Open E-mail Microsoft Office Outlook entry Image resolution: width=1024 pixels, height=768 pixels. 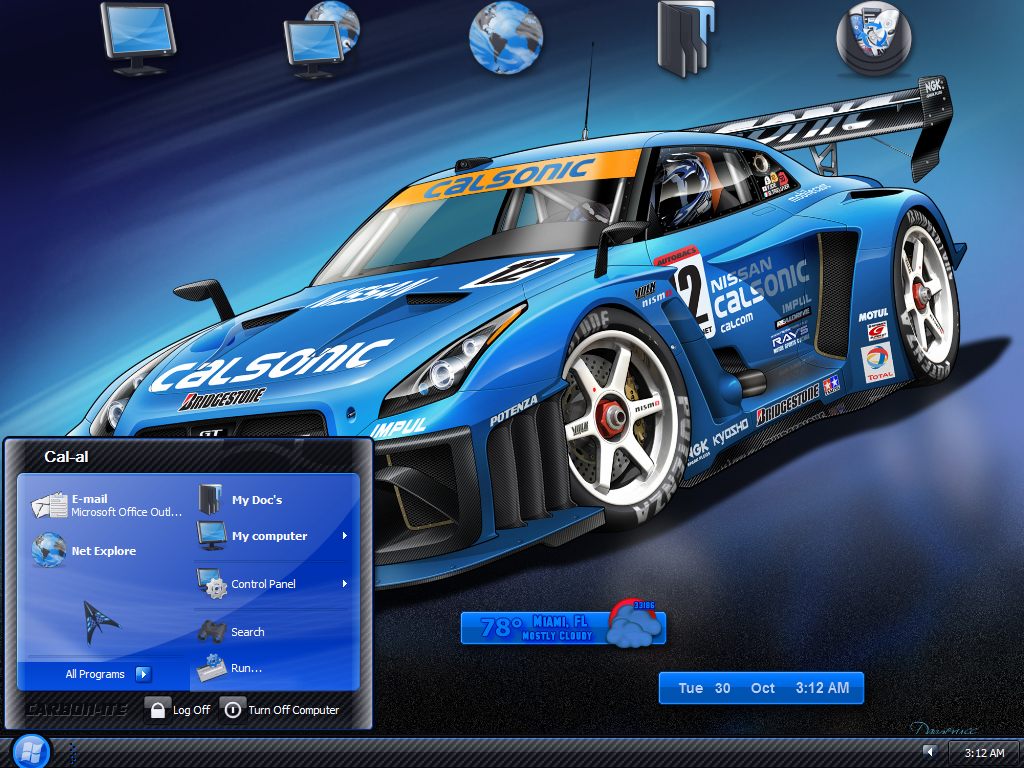click(x=107, y=505)
